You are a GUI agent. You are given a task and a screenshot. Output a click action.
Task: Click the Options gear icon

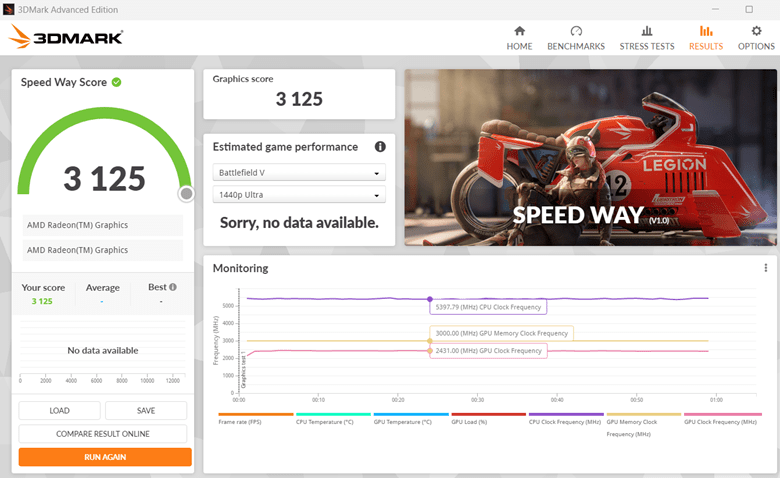point(756,31)
